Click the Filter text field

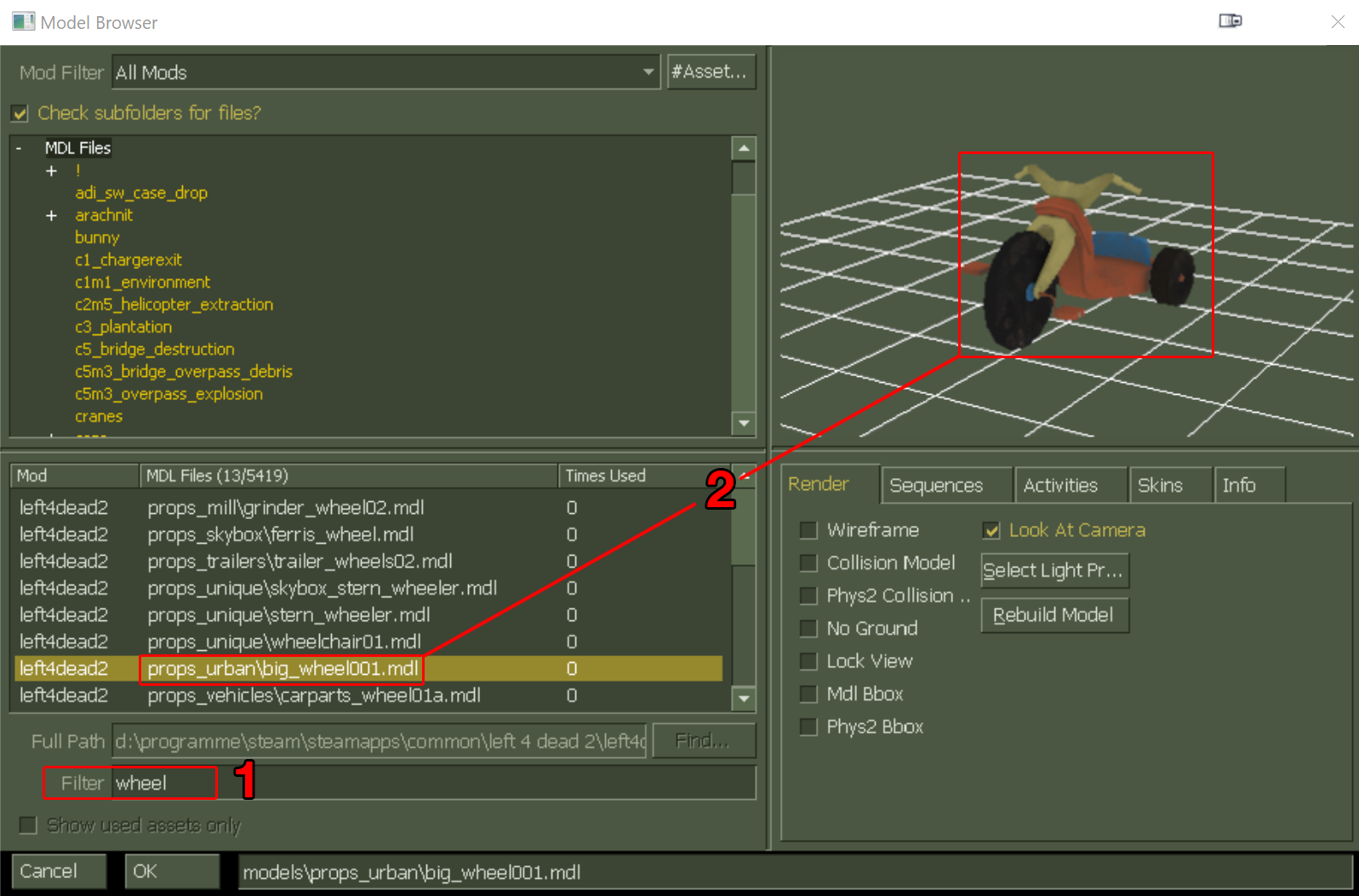point(433,783)
